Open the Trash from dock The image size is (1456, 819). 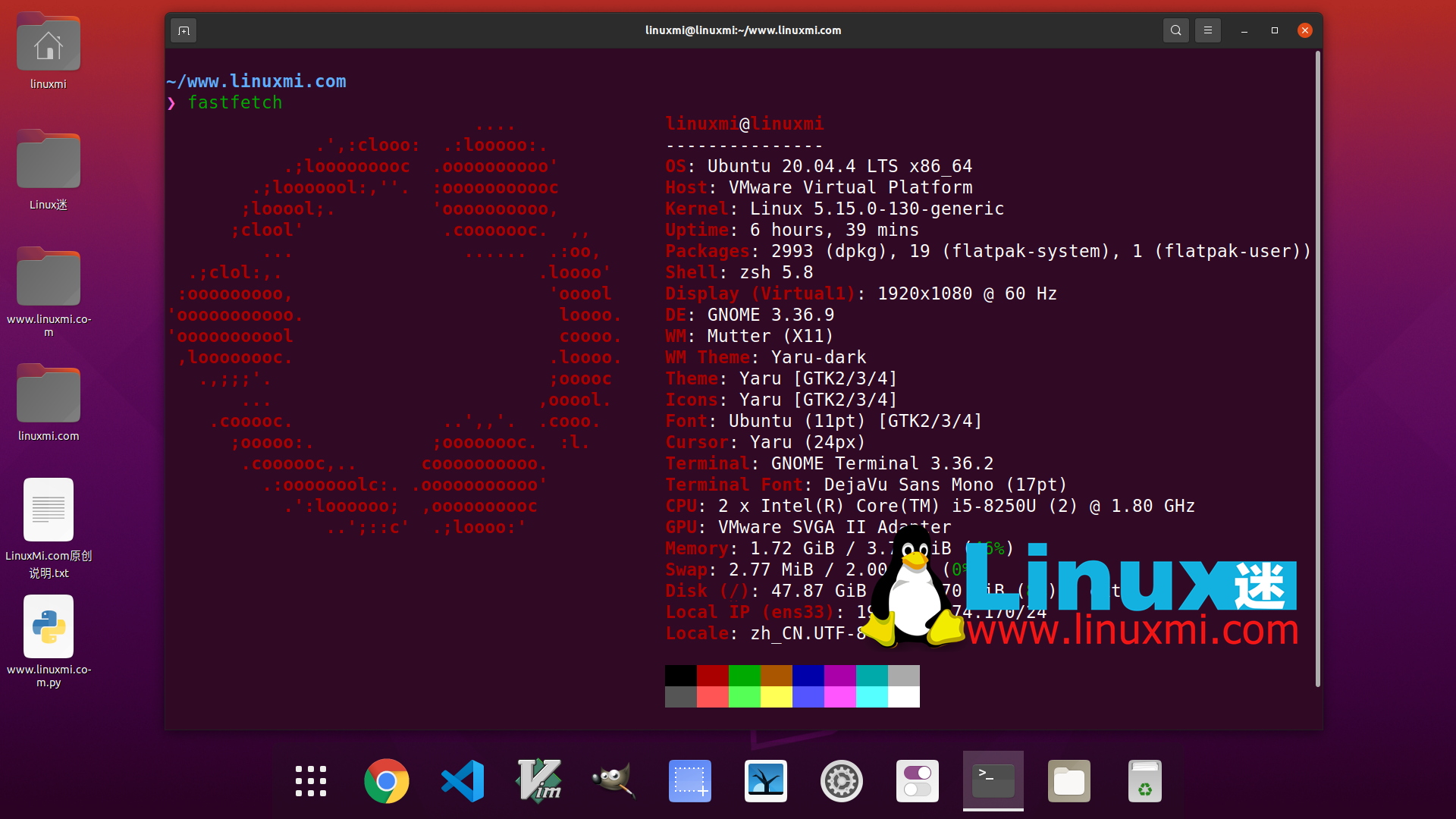(x=1145, y=781)
